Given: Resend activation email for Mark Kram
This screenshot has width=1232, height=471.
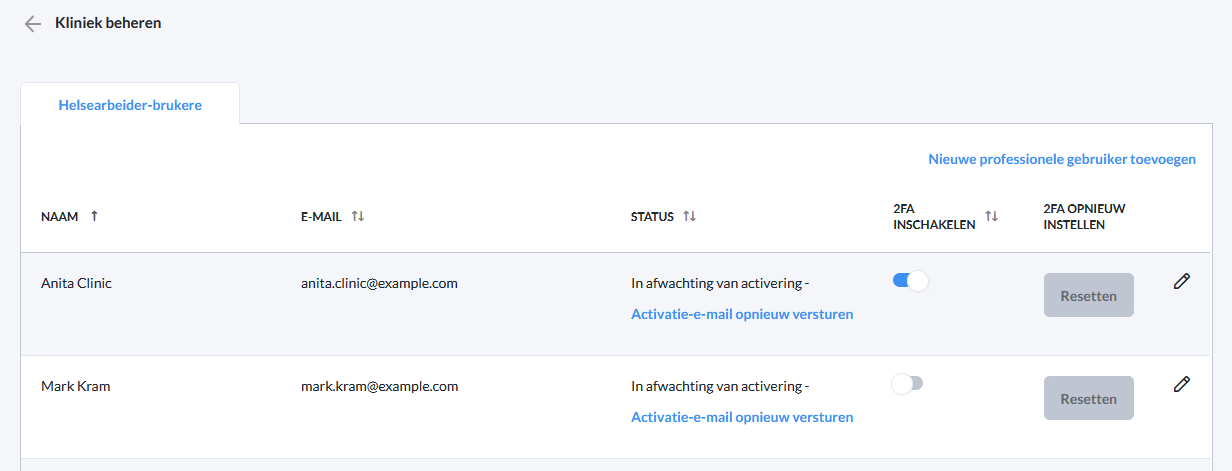Looking at the screenshot, I should click(x=742, y=417).
